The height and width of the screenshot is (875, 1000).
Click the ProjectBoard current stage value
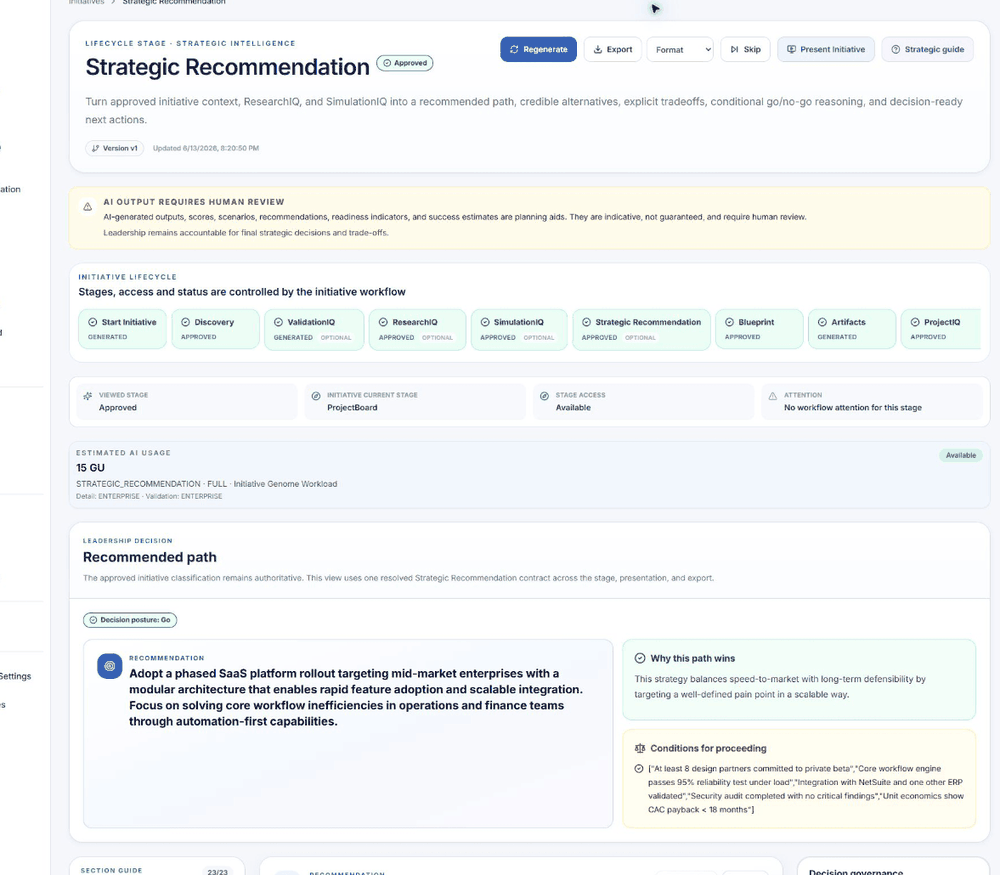click(x=352, y=408)
